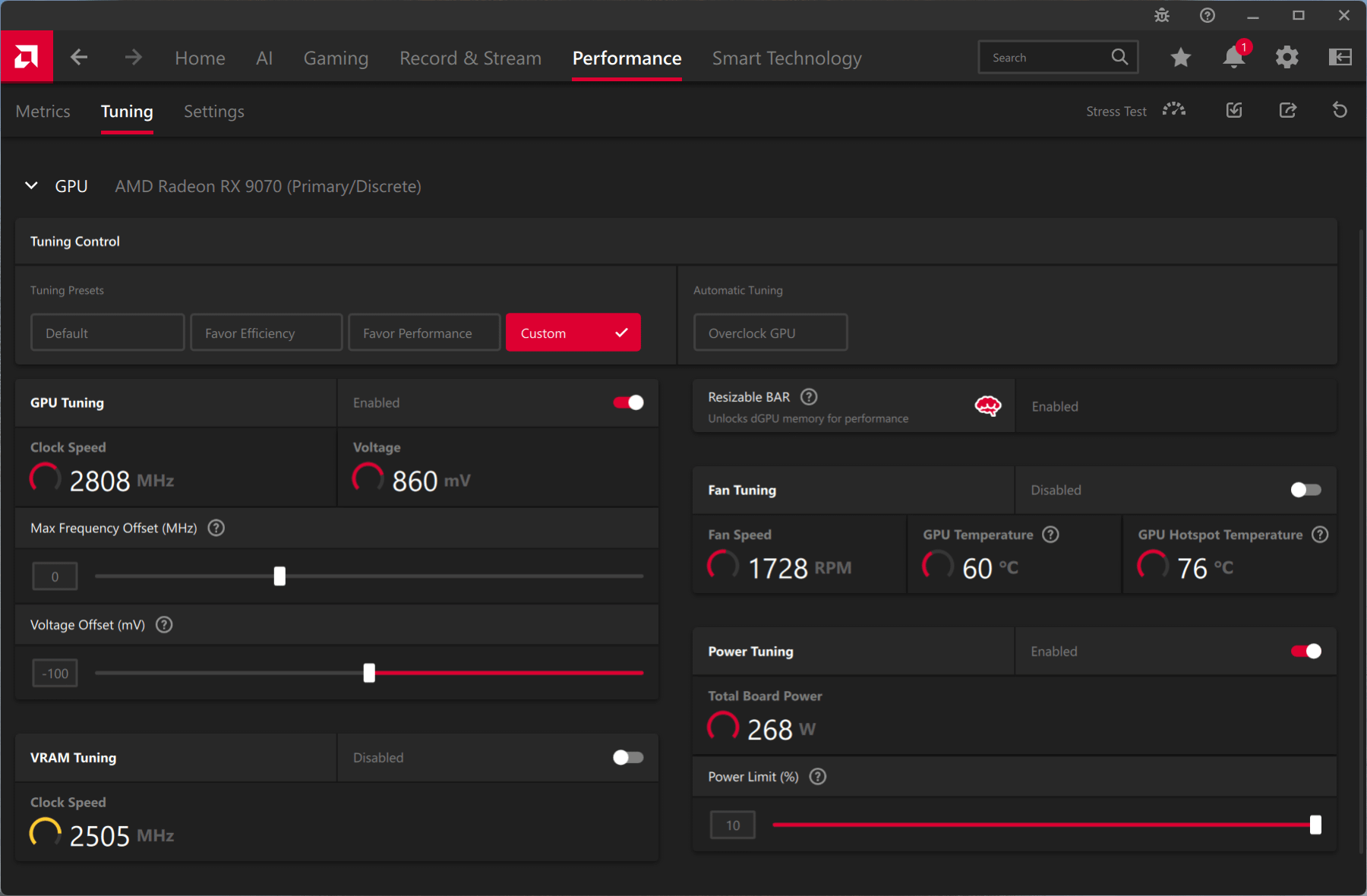This screenshot has height=896, width=1367.
Task: Click the AMD logo icon
Action: (x=27, y=56)
